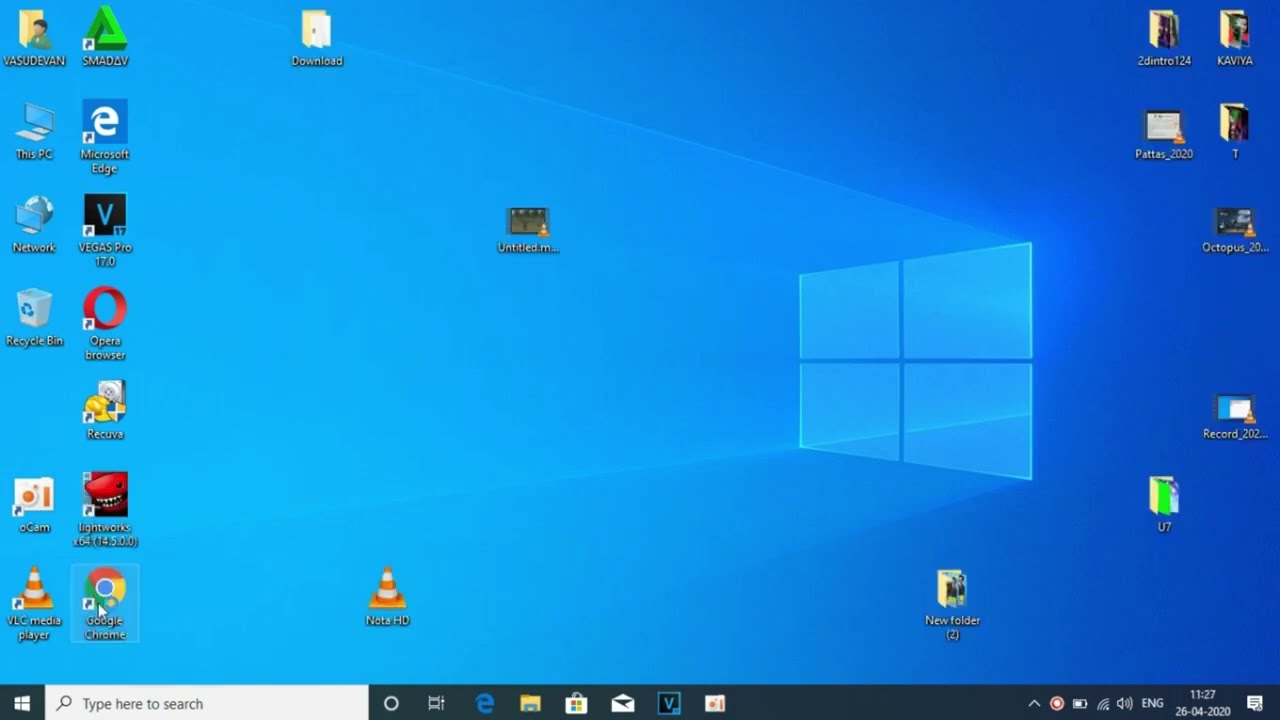The width and height of the screenshot is (1280, 720).
Task: Select the Untitled video file icon
Action: (x=528, y=230)
